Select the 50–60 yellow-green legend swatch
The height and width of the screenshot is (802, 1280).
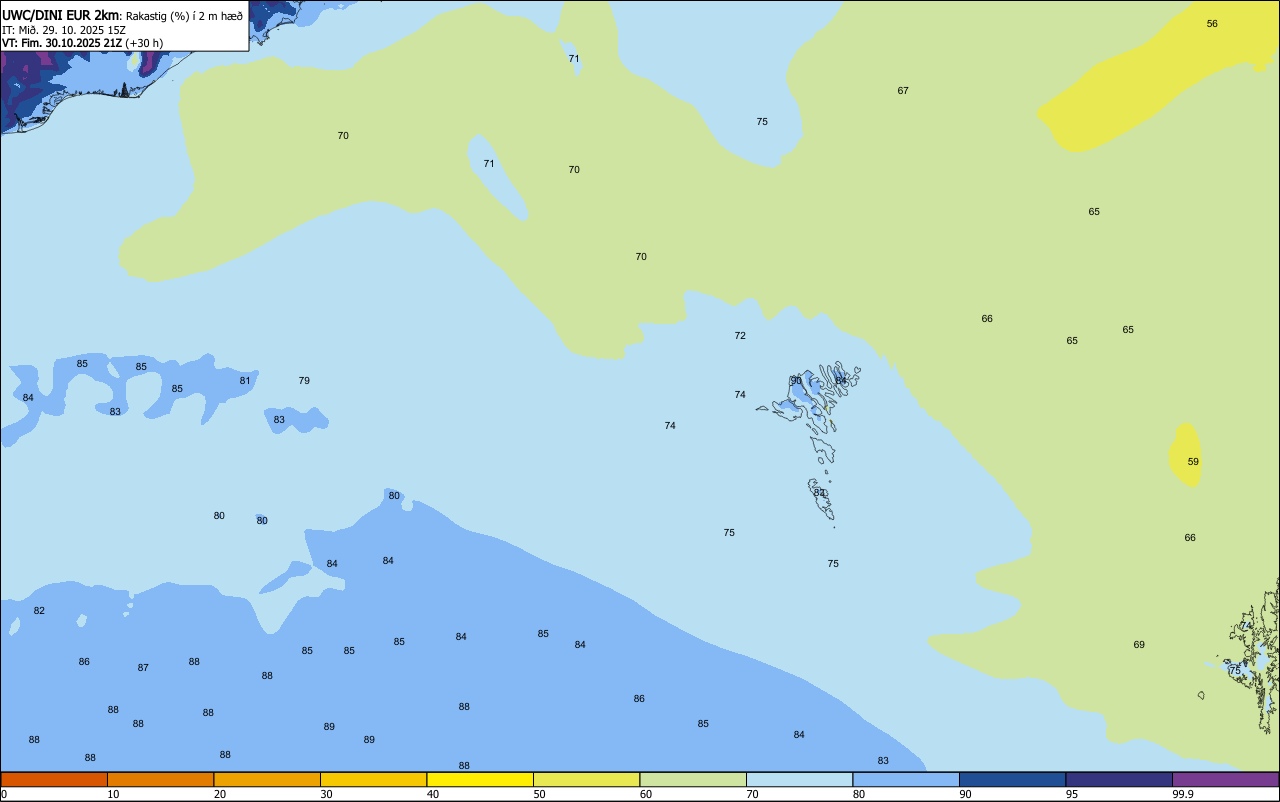(x=586, y=779)
